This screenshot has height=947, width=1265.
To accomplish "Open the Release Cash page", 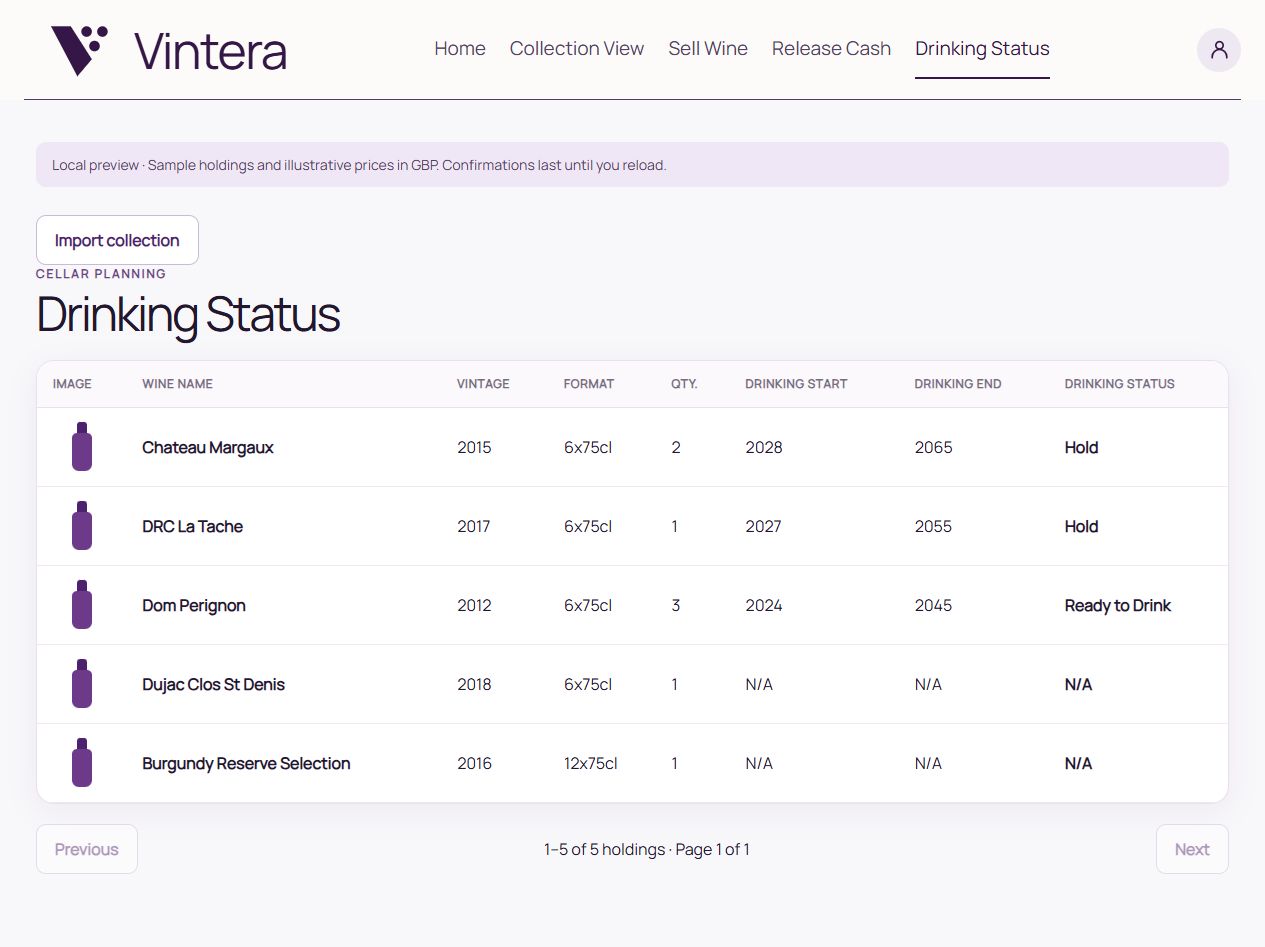I will coord(831,48).
